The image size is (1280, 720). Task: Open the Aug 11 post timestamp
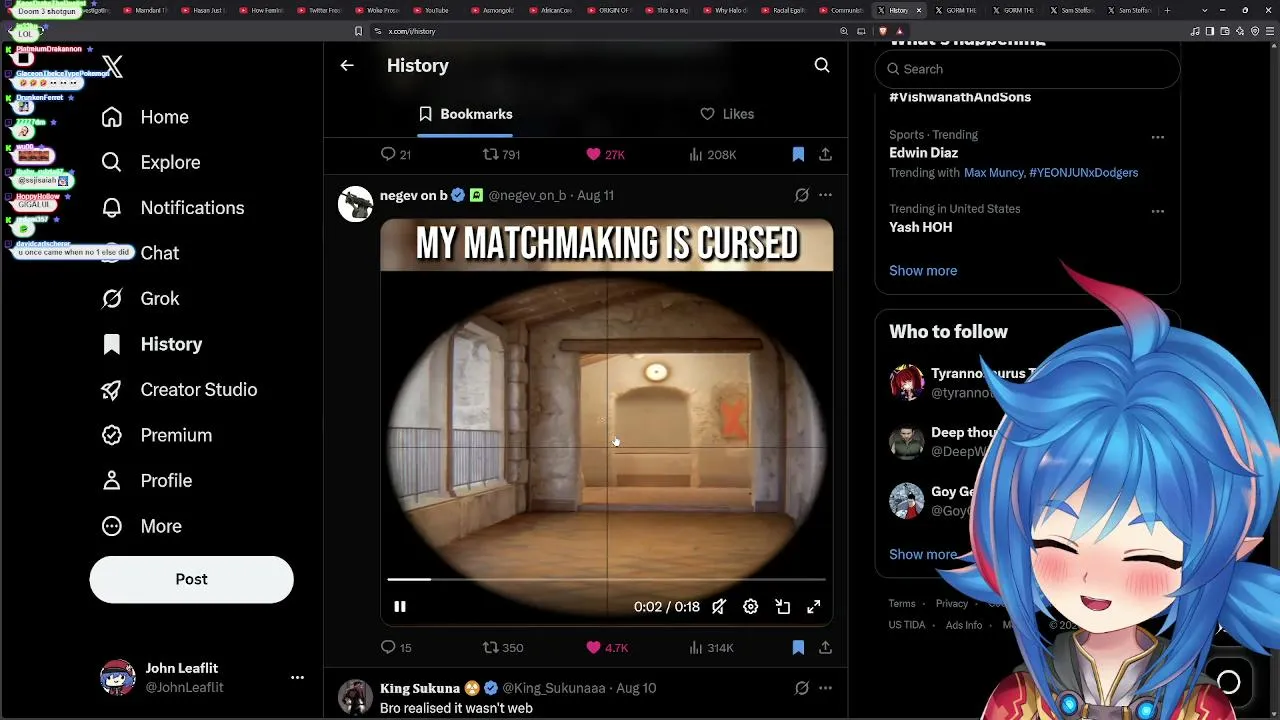pos(595,196)
